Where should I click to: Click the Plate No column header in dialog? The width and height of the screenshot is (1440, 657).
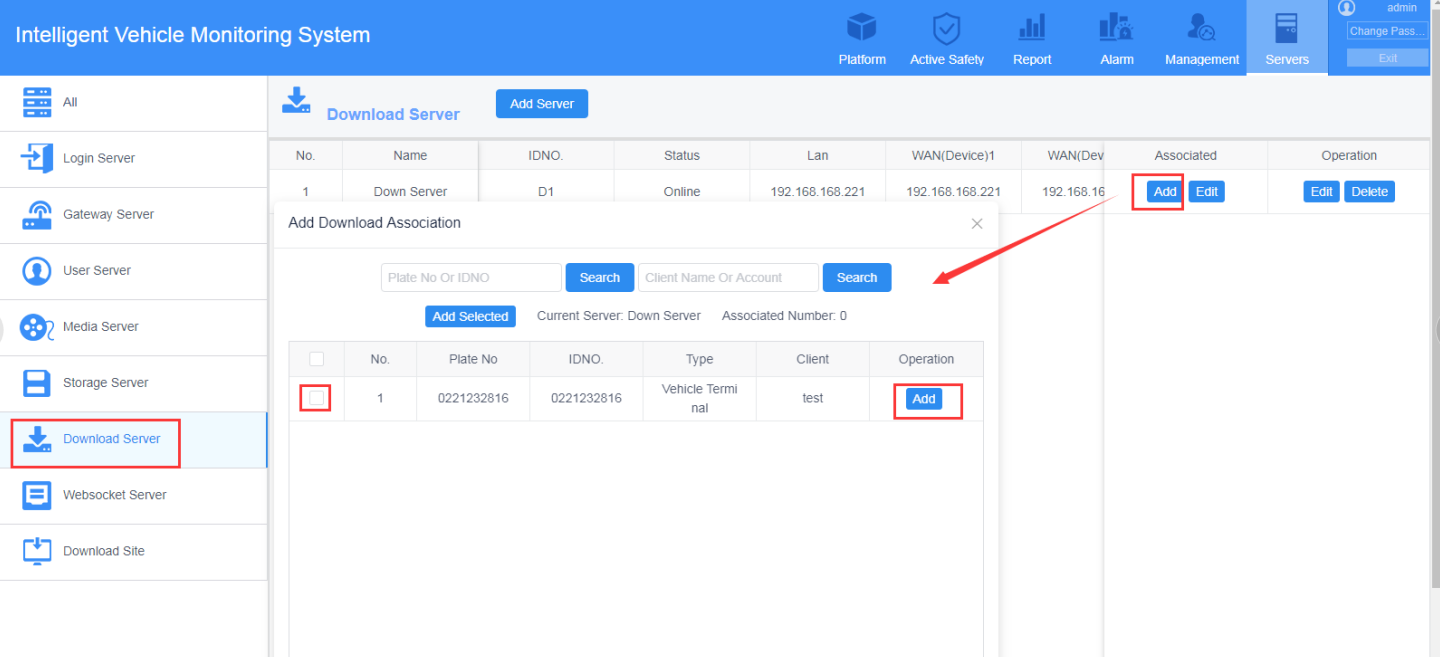click(473, 359)
